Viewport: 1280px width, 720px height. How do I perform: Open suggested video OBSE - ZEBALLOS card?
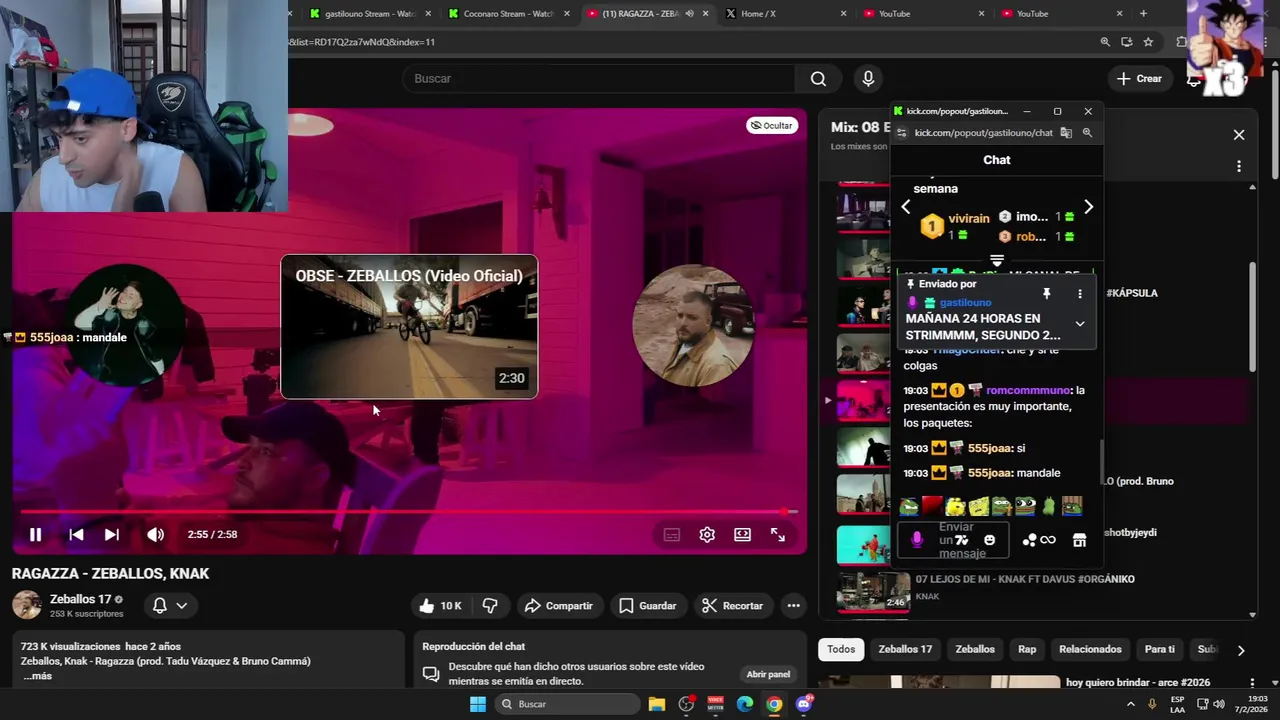[409, 327]
